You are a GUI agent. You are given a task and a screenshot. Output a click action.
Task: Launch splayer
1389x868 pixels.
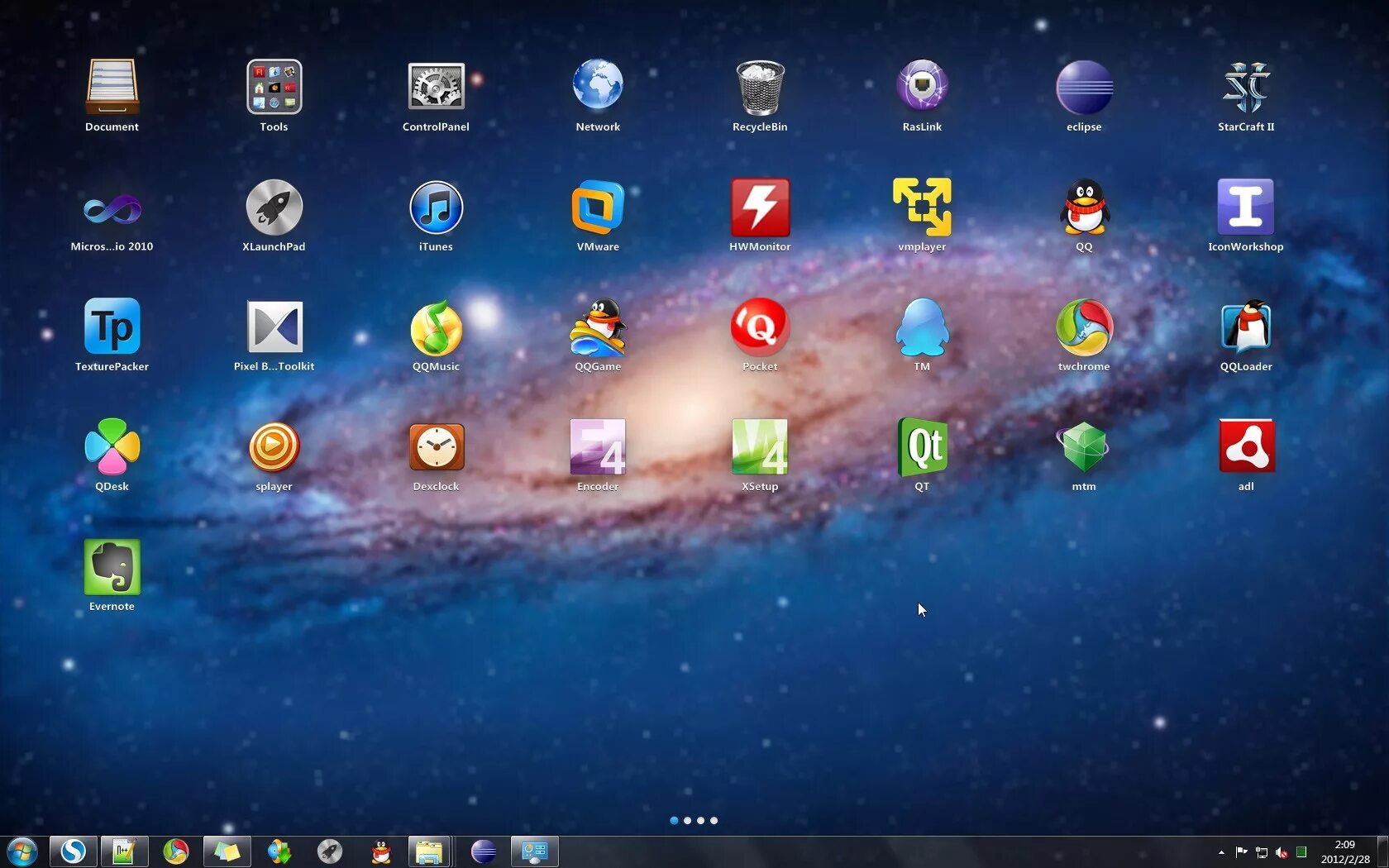[274, 446]
